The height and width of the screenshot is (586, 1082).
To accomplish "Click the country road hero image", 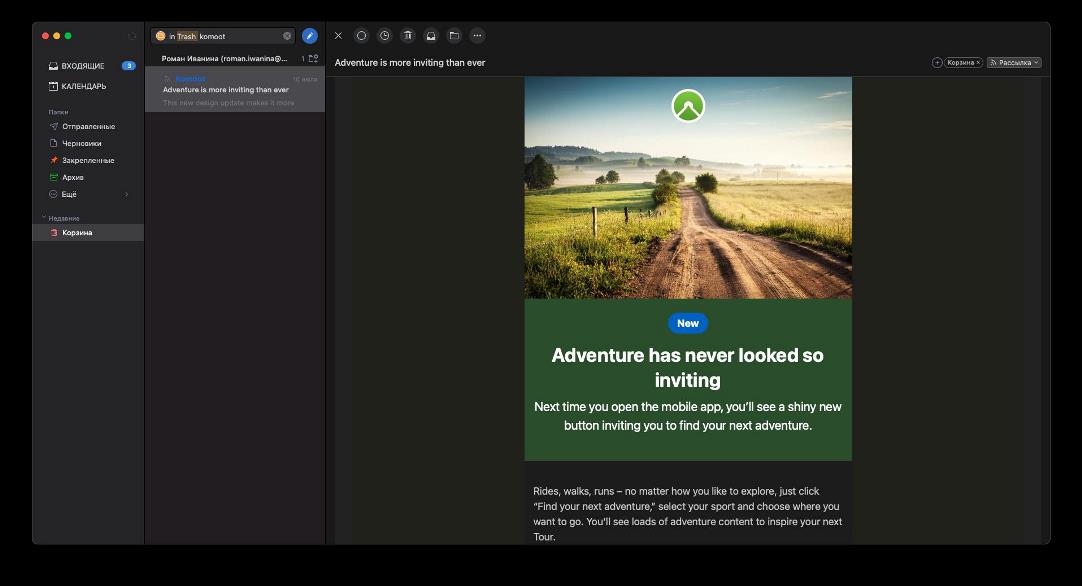I will tap(688, 188).
